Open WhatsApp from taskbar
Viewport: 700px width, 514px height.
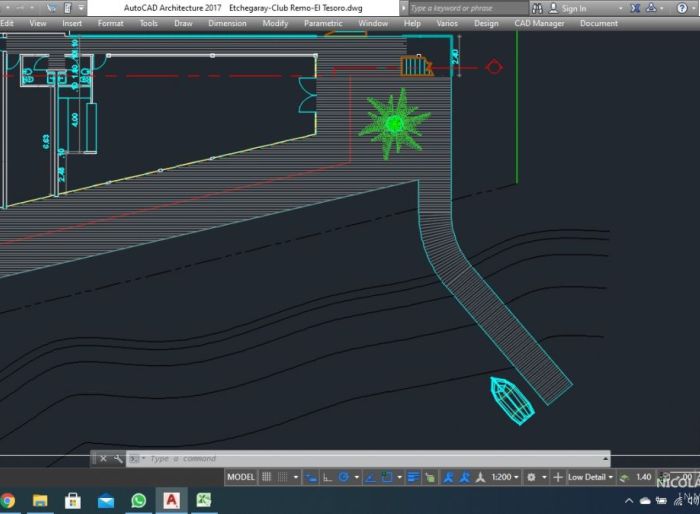pyautogui.click(x=138, y=501)
